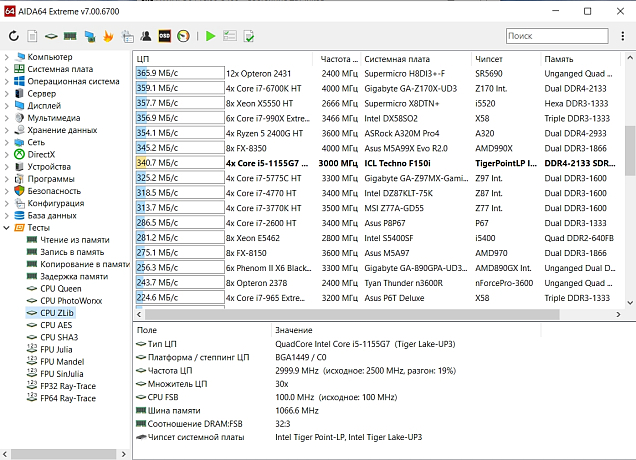Click the checklist results toolbar icon
This screenshot has width=636, height=460.
point(229,36)
